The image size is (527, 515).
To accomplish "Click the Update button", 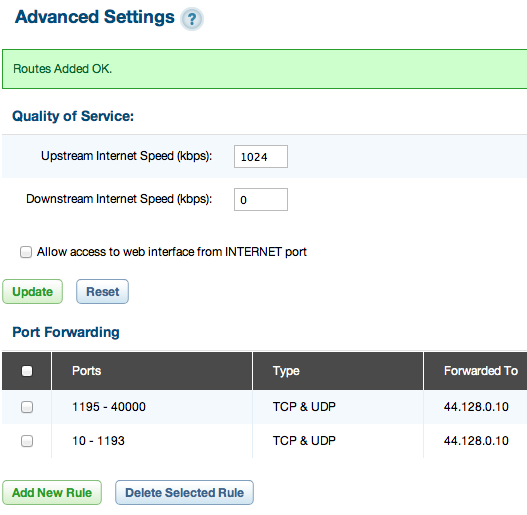I will [33, 291].
